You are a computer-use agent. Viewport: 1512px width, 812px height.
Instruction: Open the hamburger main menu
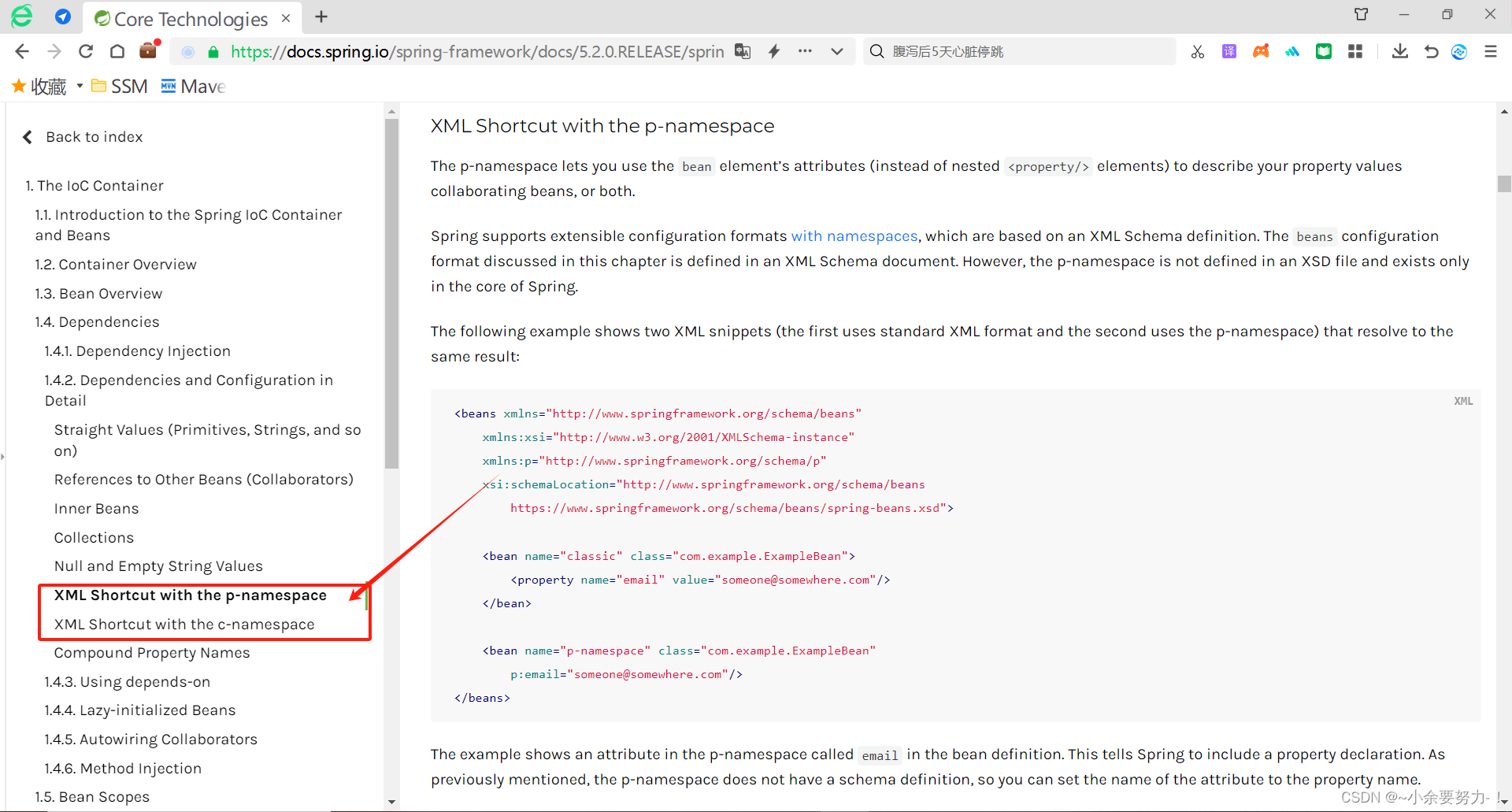coord(1491,52)
